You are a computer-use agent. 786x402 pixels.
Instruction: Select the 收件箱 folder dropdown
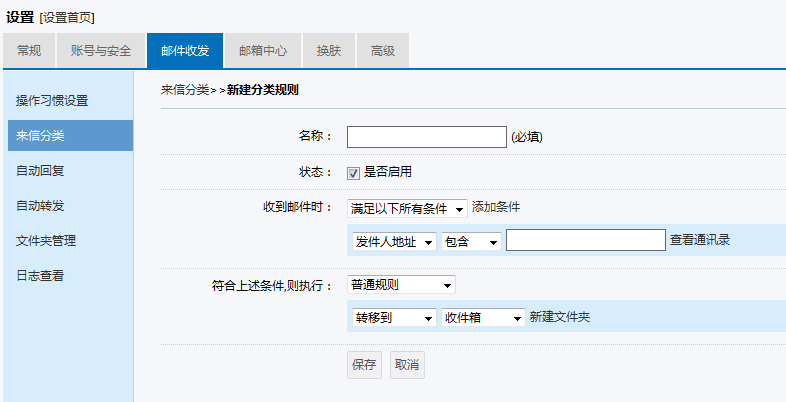(483, 317)
